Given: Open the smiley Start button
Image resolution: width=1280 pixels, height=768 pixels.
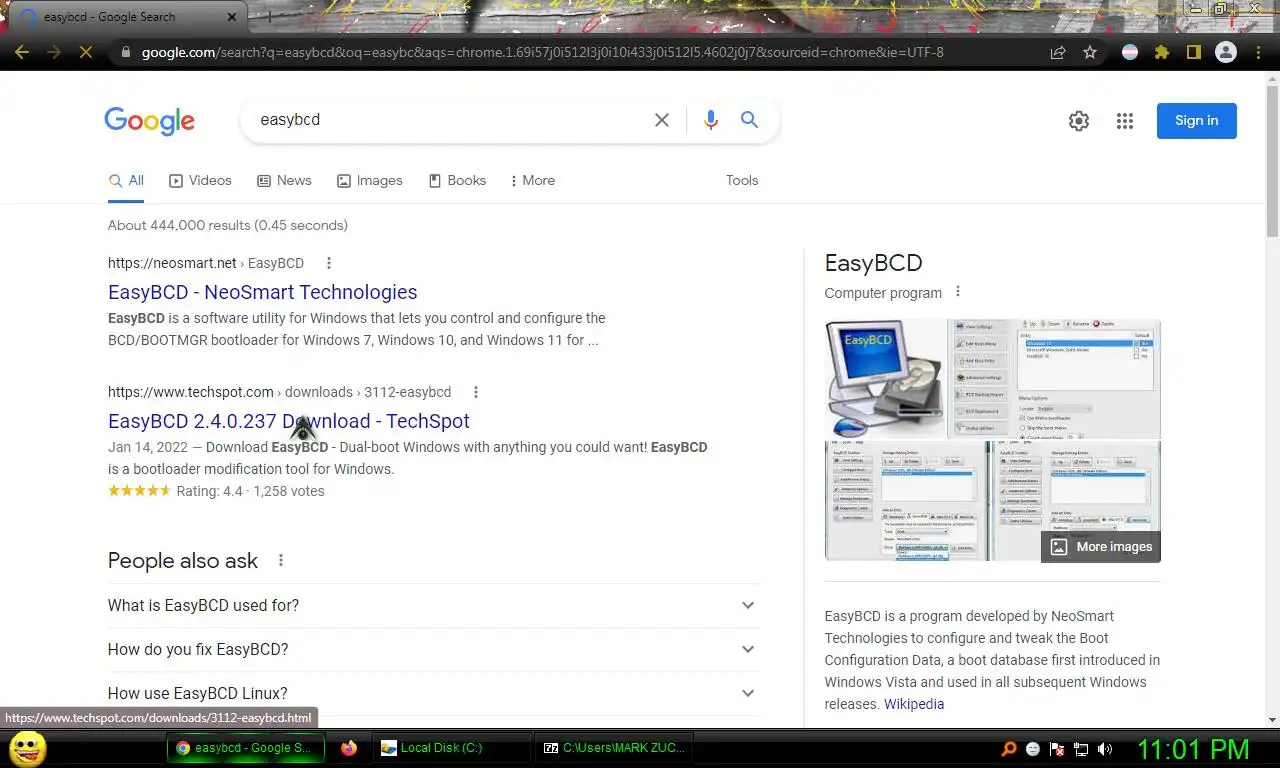Looking at the screenshot, I should [x=27, y=748].
